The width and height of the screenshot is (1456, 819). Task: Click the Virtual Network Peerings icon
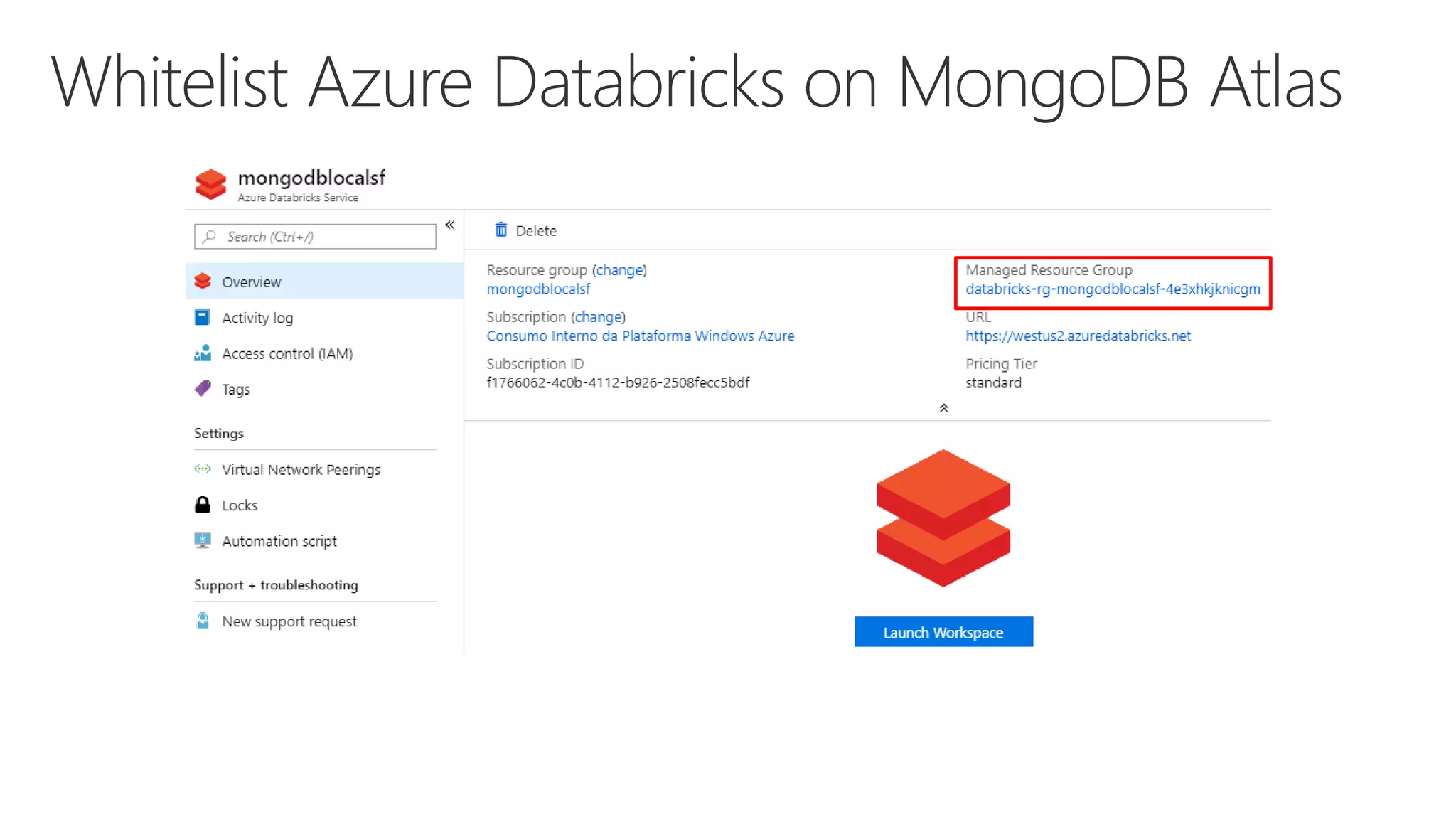pos(203,469)
